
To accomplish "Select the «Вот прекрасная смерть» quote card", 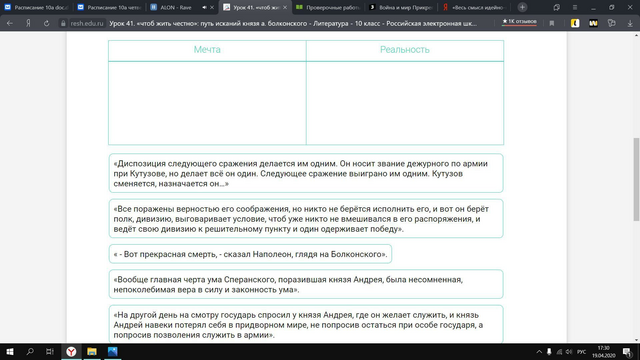I will 250,254.
